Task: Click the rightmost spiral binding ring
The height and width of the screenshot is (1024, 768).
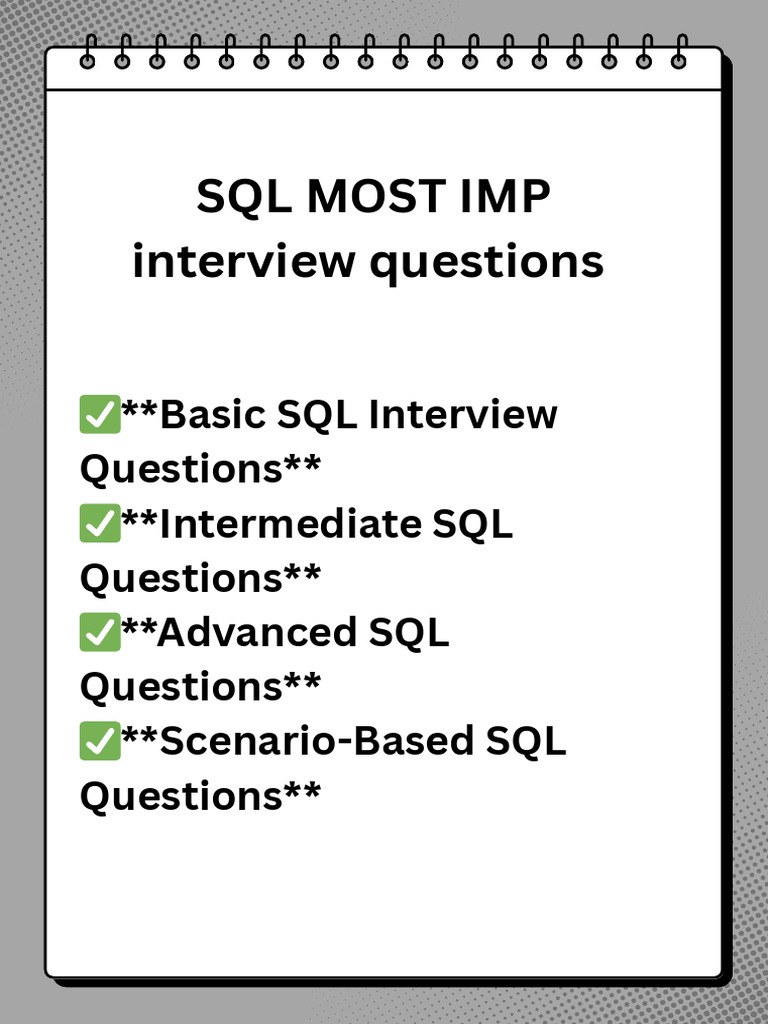Action: tap(679, 53)
